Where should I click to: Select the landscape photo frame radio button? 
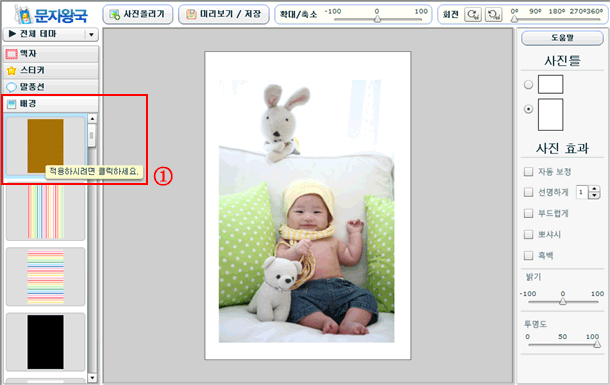[x=528, y=84]
